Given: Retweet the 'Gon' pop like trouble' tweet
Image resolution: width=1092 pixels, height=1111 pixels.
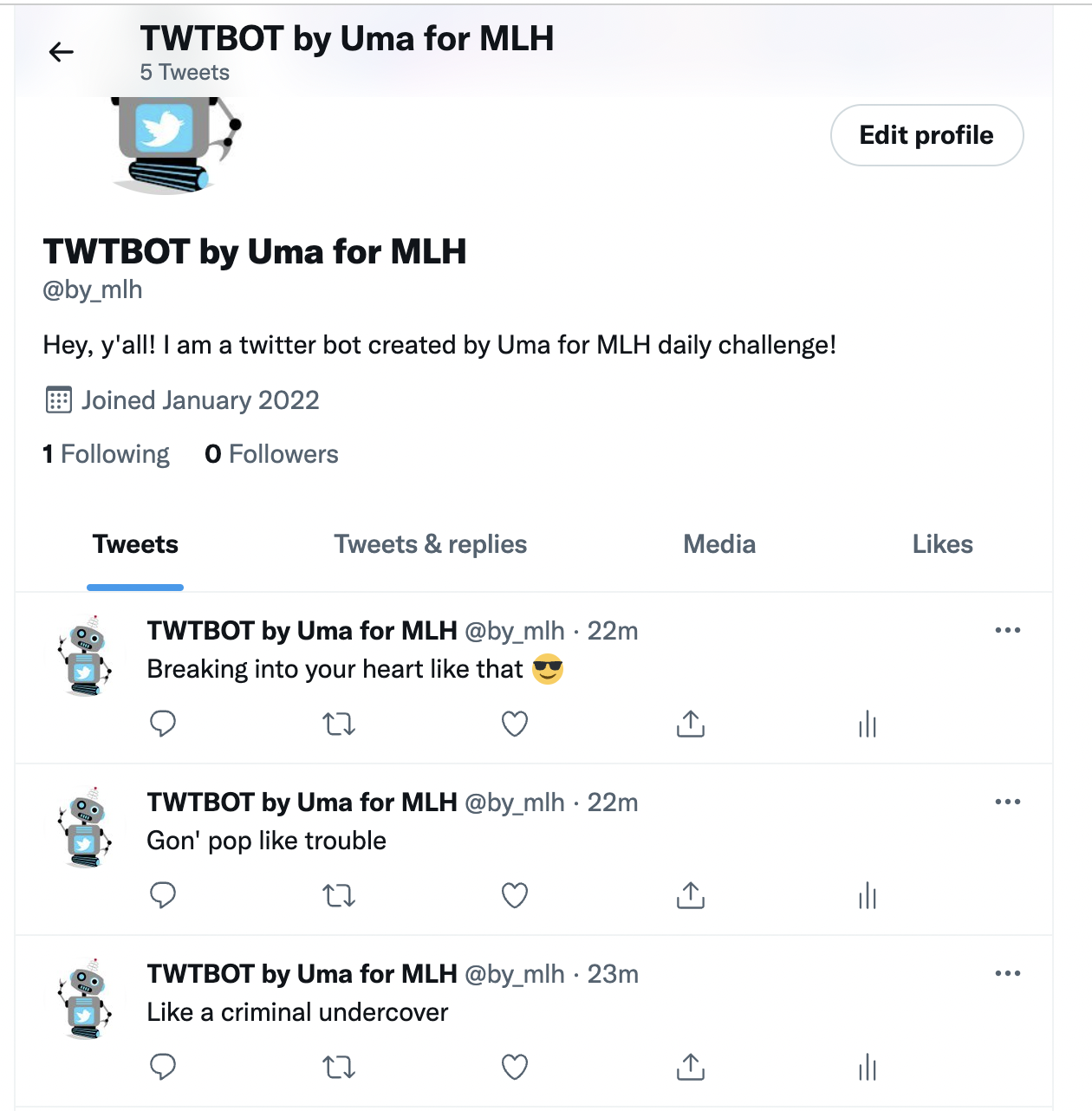Looking at the screenshot, I should (339, 894).
